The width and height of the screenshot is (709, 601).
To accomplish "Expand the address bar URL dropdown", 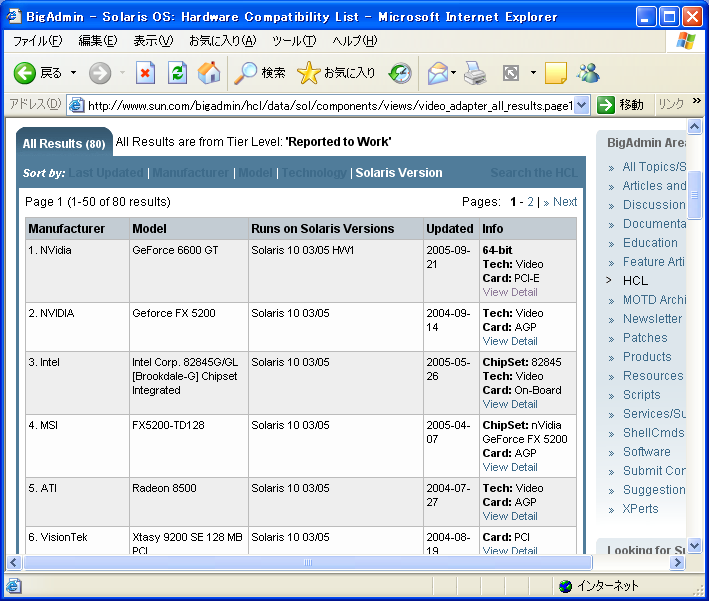I will coord(582,105).
